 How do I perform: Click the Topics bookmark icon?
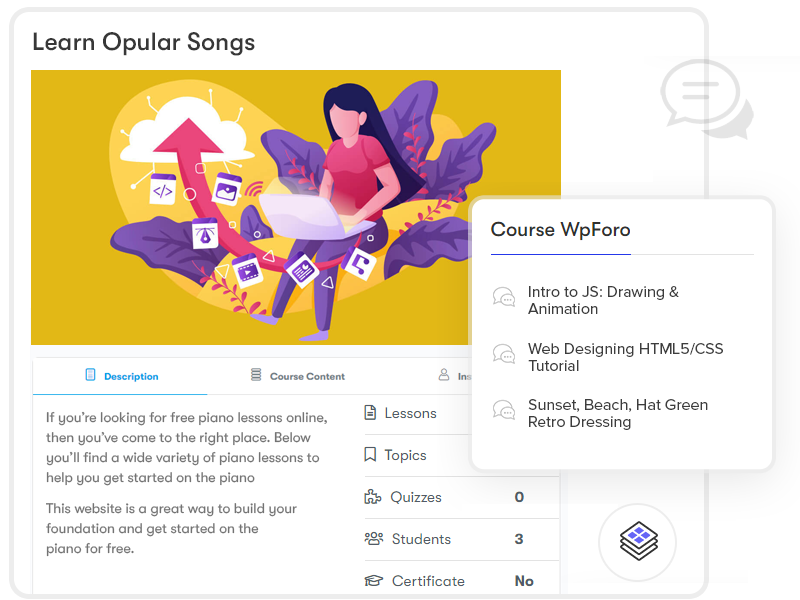pyautogui.click(x=370, y=455)
